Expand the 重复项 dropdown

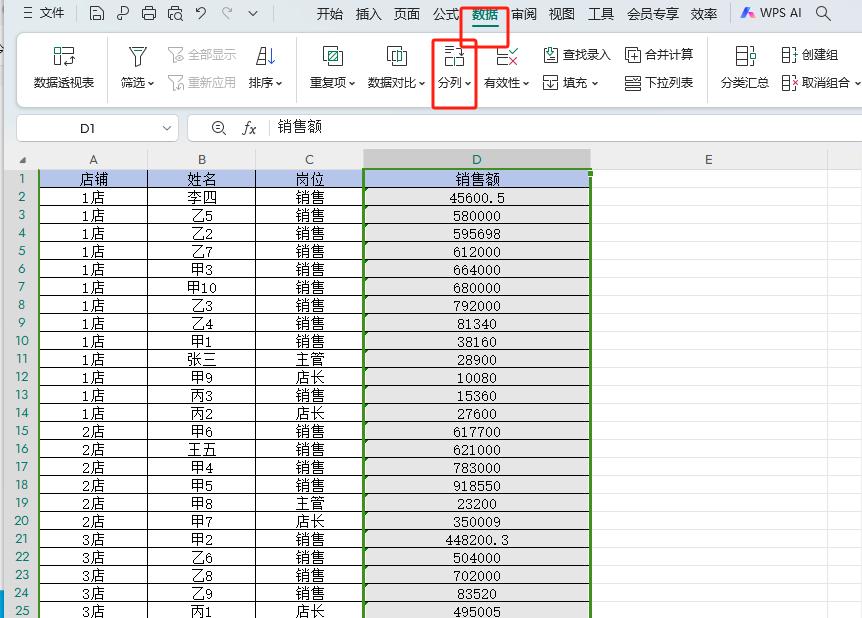[x=352, y=84]
